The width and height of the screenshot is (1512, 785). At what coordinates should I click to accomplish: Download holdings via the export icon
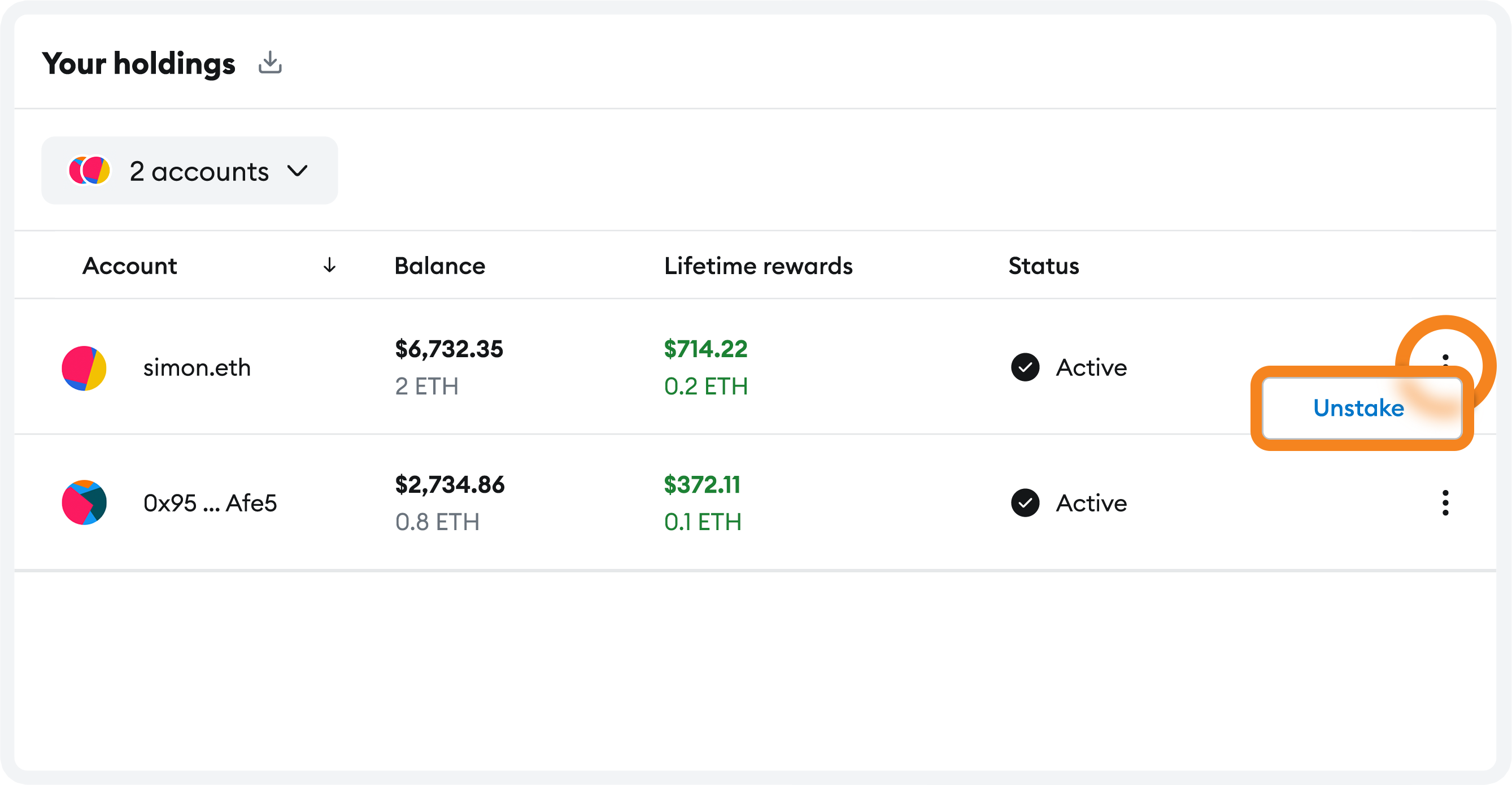tap(270, 63)
